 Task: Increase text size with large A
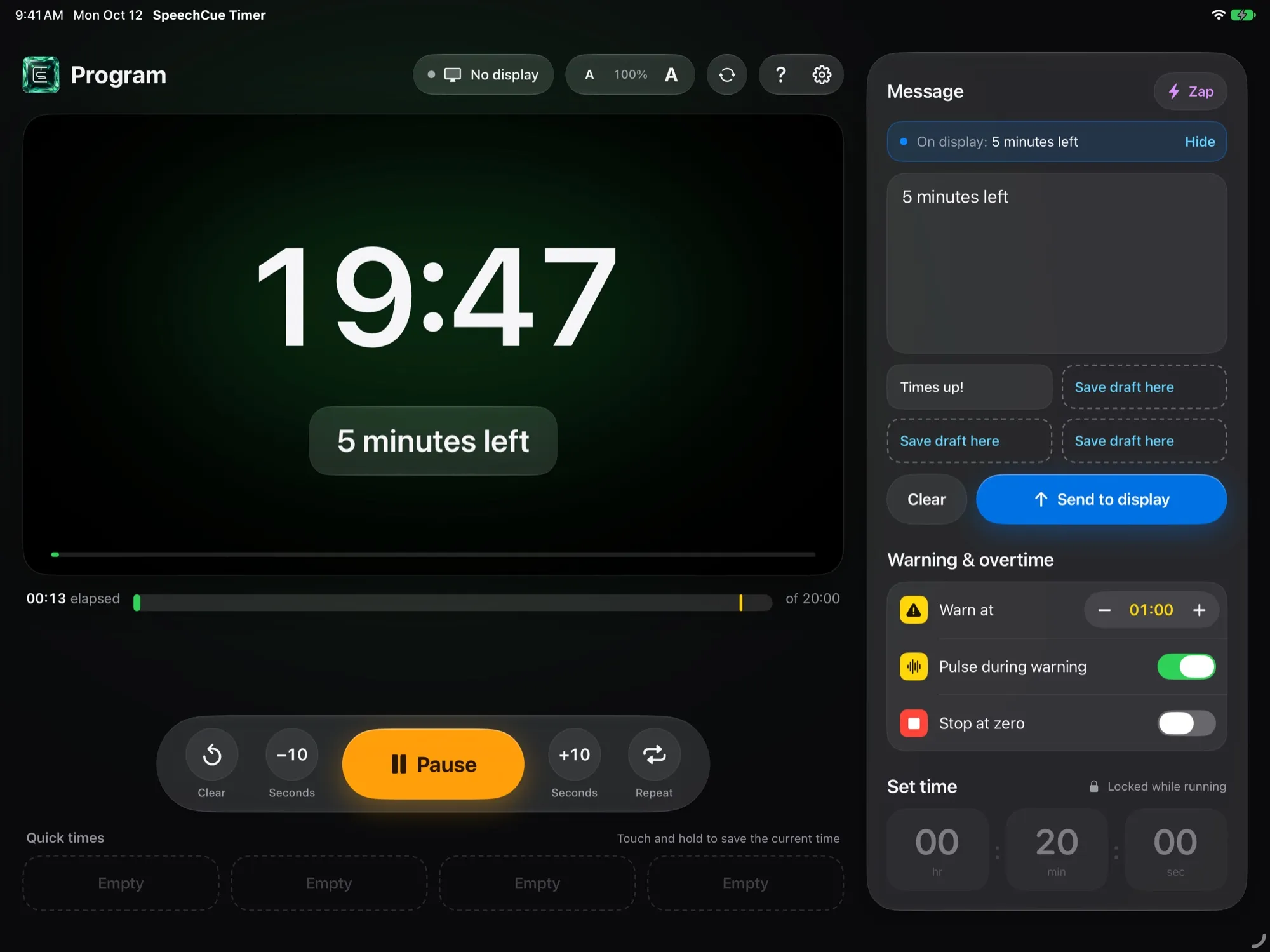(671, 75)
